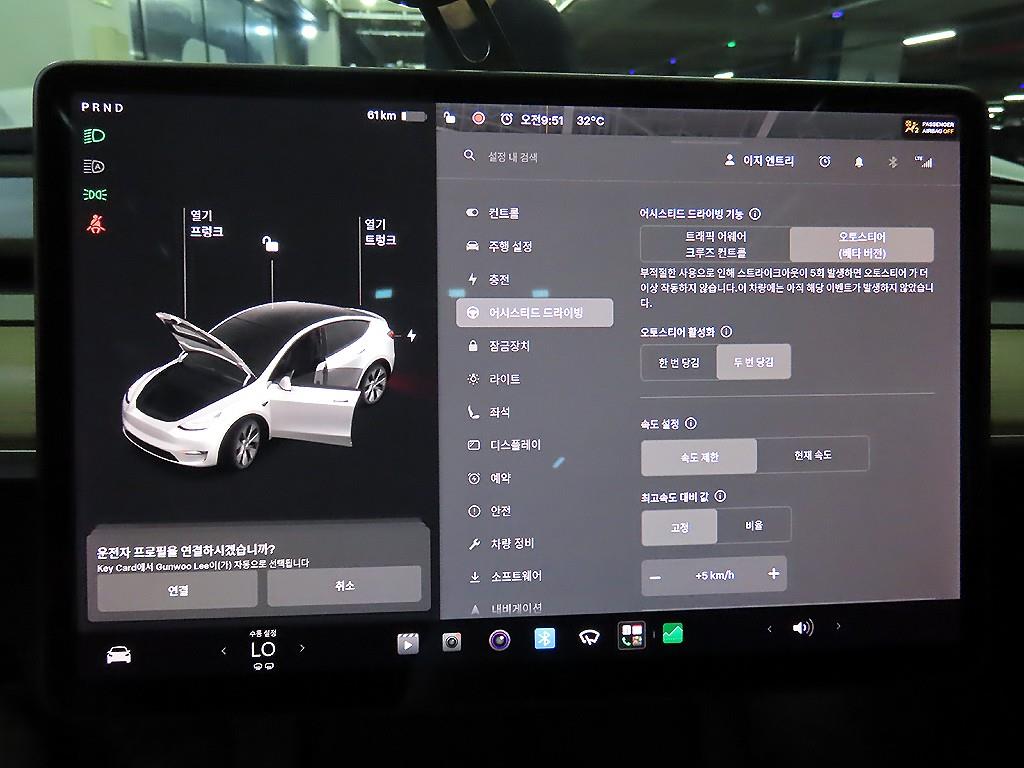Image resolution: width=1024 pixels, height=768 pixels.
Task: Open the 잠금장치 locks menu
Action: click(x=500, y=345)
